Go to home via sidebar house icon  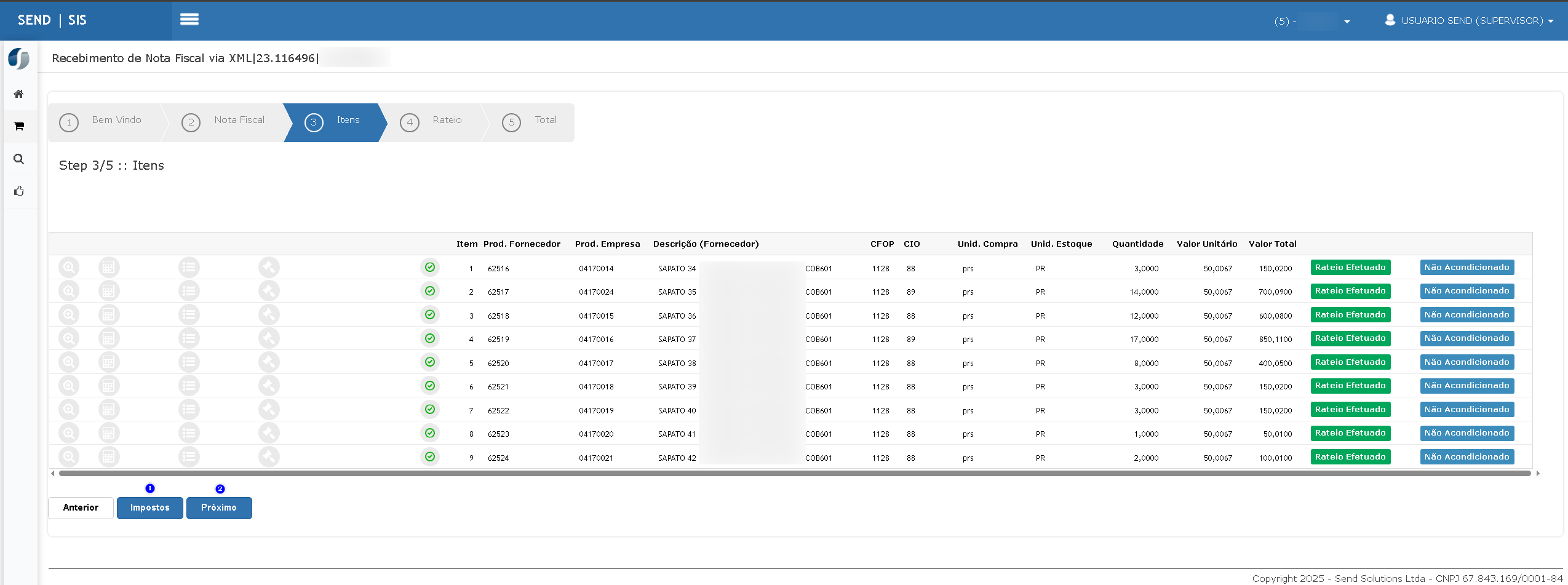(19, 94)
